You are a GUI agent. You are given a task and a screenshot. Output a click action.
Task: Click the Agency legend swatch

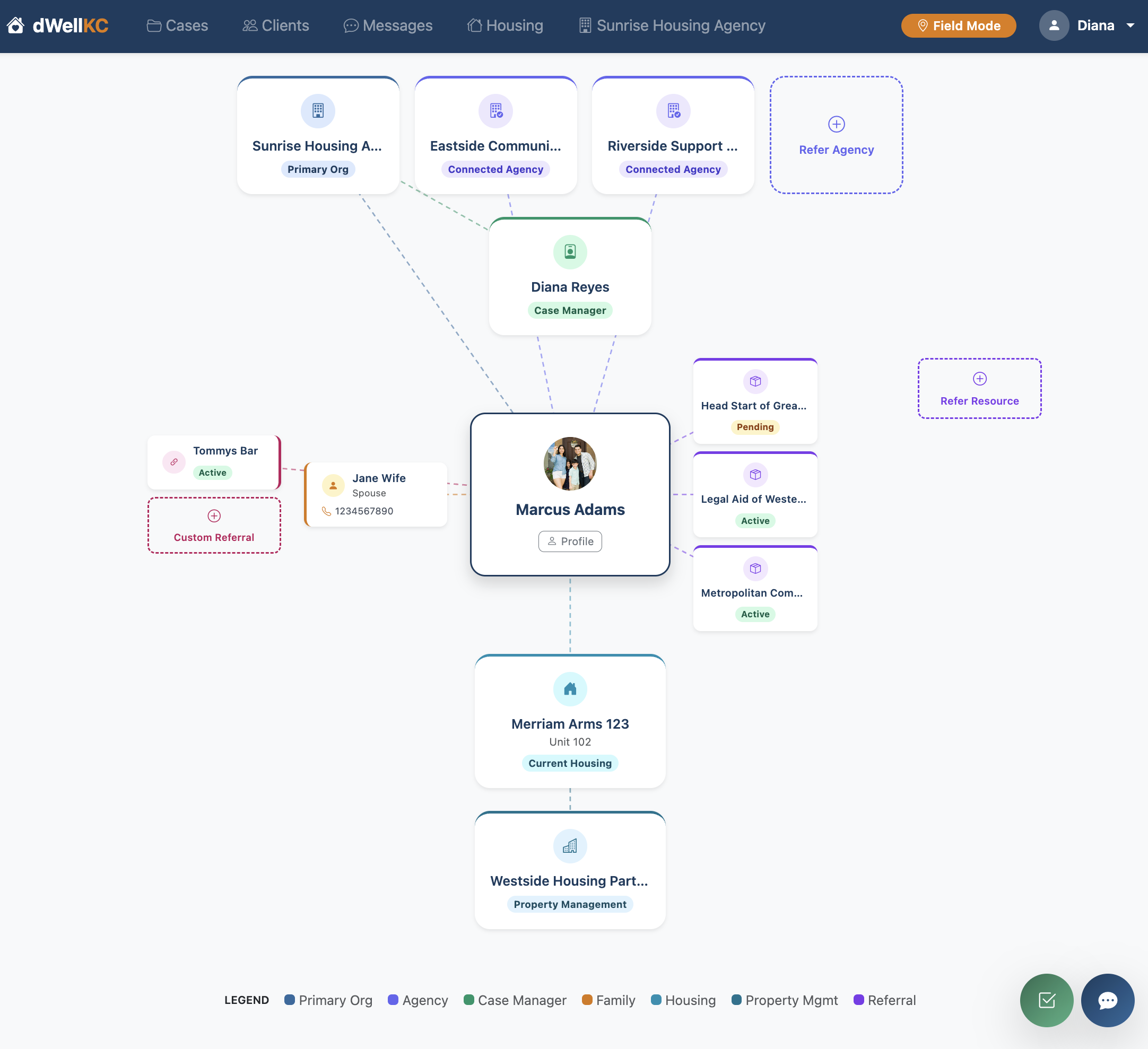pos(393,1000)
